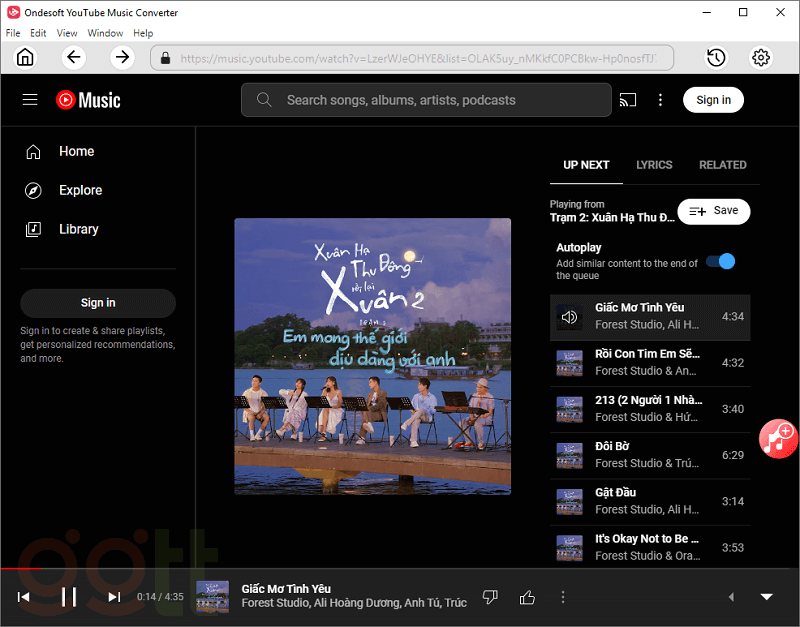Screen dimensions: 800x627
Task: Toggle the Autoplay switch
Action: 721,261
